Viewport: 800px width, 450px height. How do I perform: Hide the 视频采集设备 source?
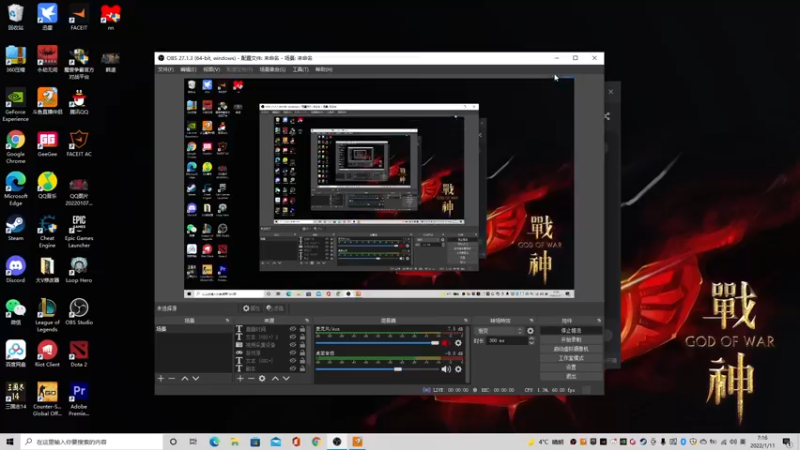tap(293, 345)
